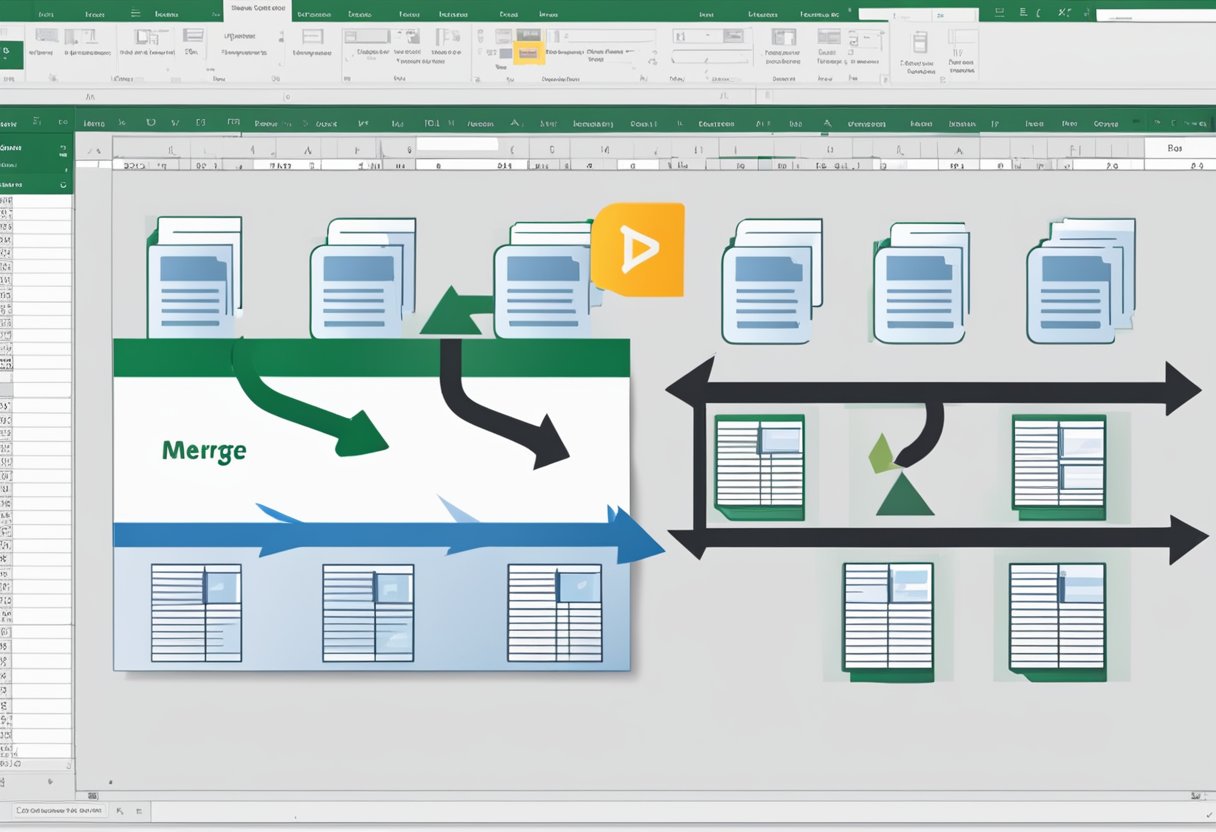Image resolution: width=1216 pixels, height=832 pixels.
Task: Click the orange play arrow badge
Action: (640, 250)
